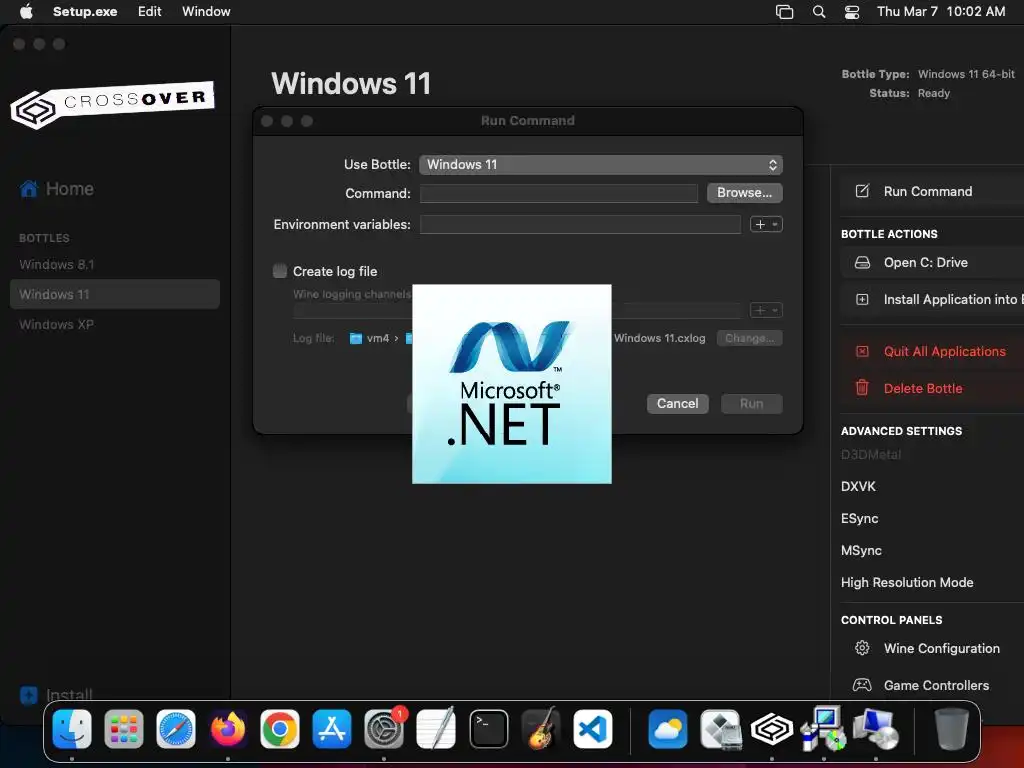Click the Stage Manager menu bar icon

[784, 12]
